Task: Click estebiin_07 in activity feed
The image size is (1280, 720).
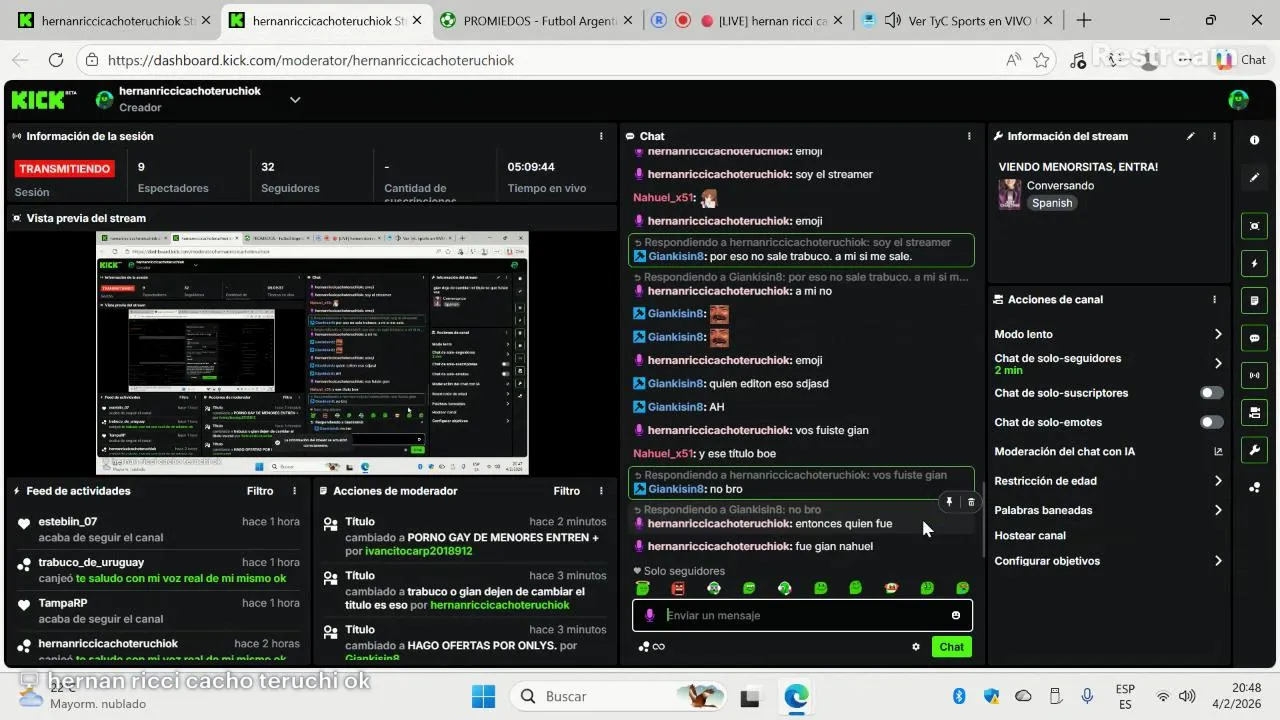Action: [68, 521]
